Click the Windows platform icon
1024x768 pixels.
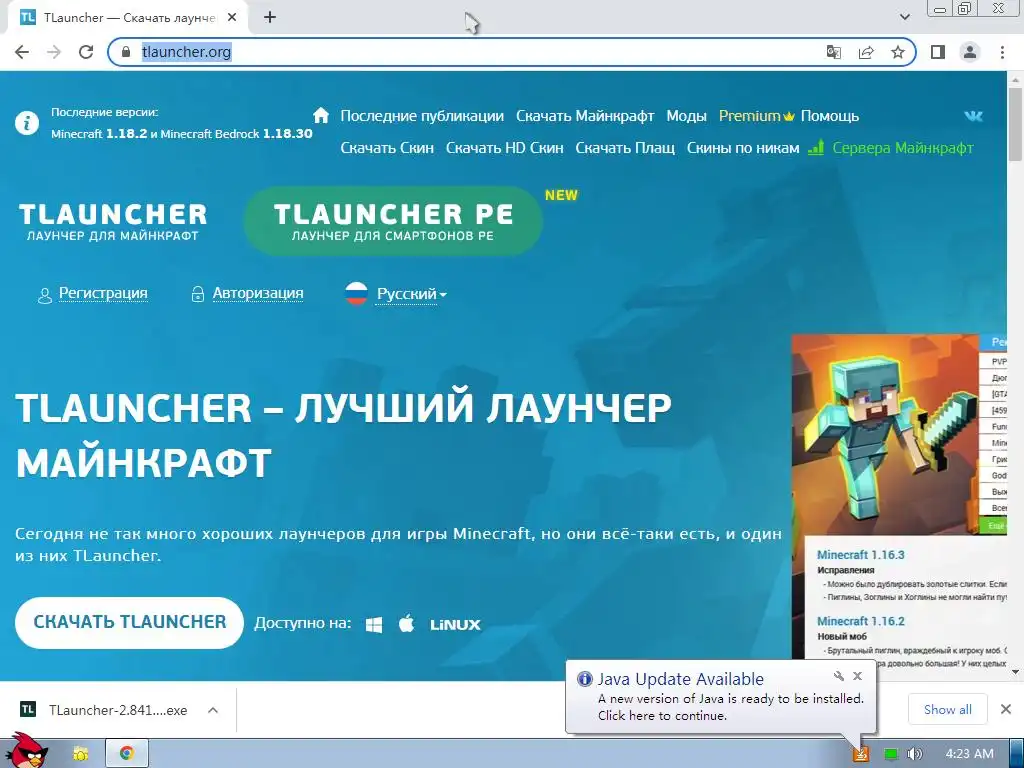click(x=374, y=624)
